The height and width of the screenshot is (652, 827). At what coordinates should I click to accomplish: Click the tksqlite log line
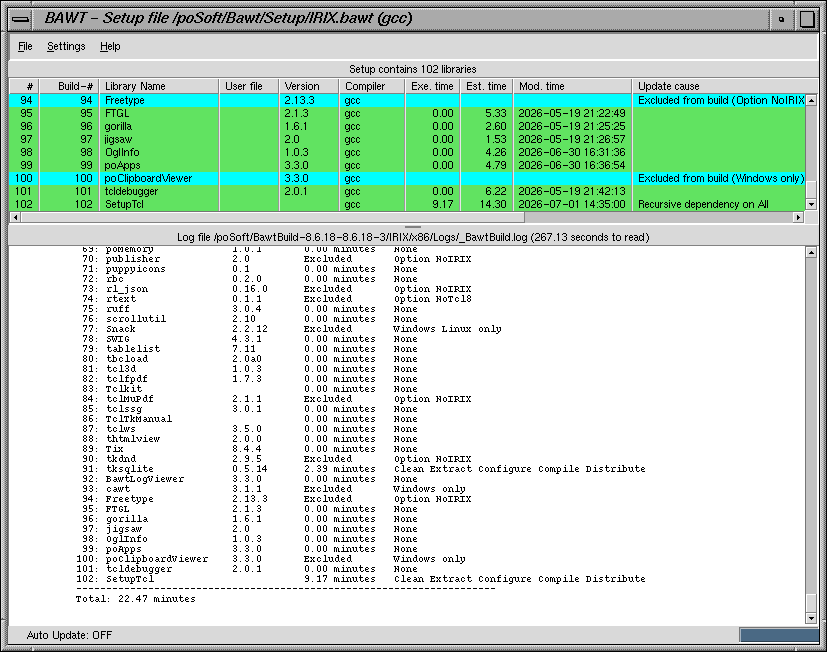pos(363,469)
